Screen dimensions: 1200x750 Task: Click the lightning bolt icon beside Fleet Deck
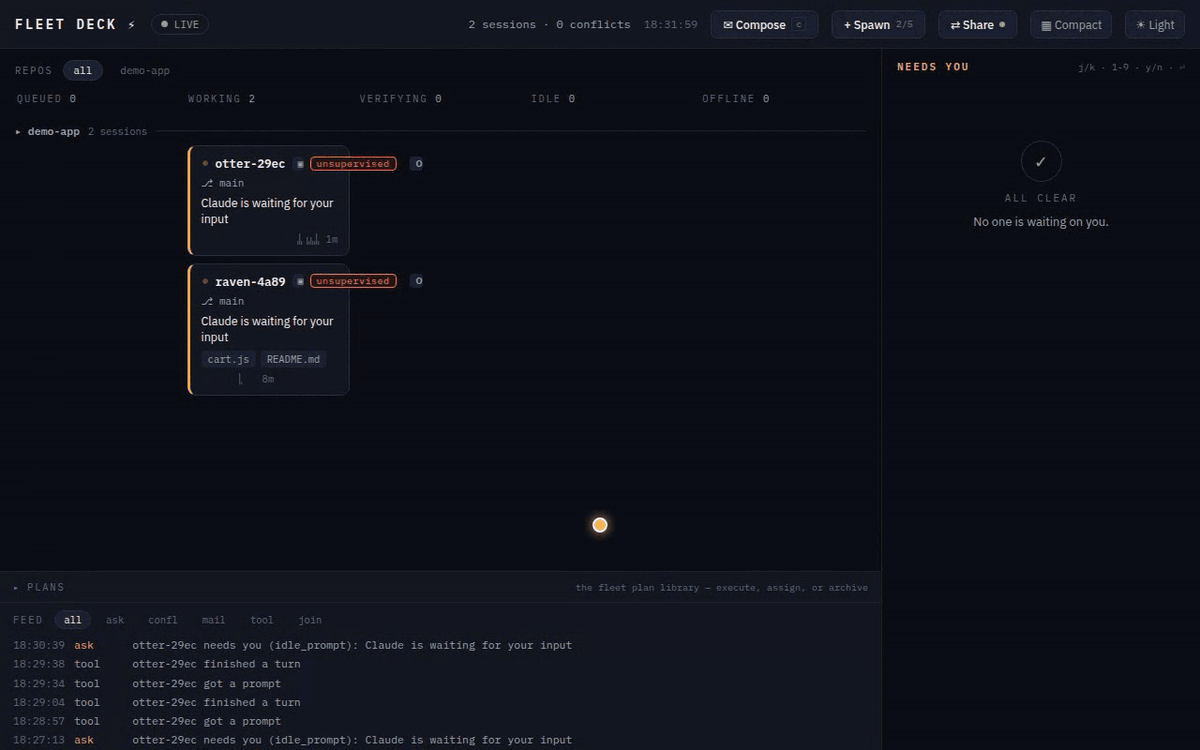click(x=131, y=25)
